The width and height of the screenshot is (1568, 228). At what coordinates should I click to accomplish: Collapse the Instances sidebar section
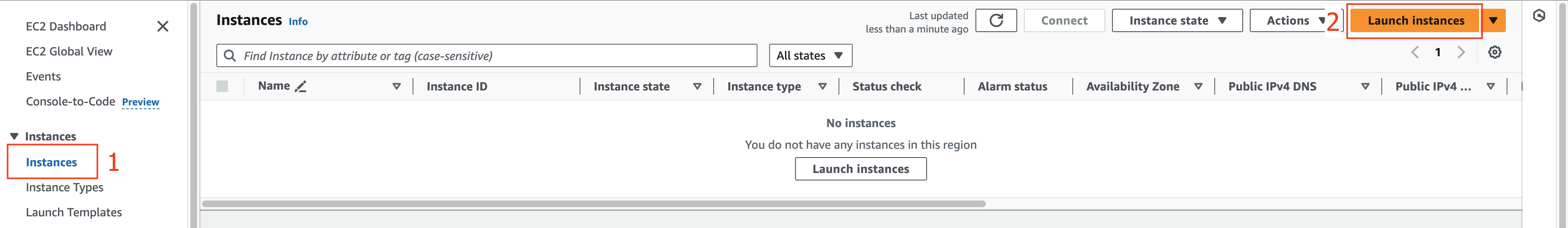click(x=14, y=136)
